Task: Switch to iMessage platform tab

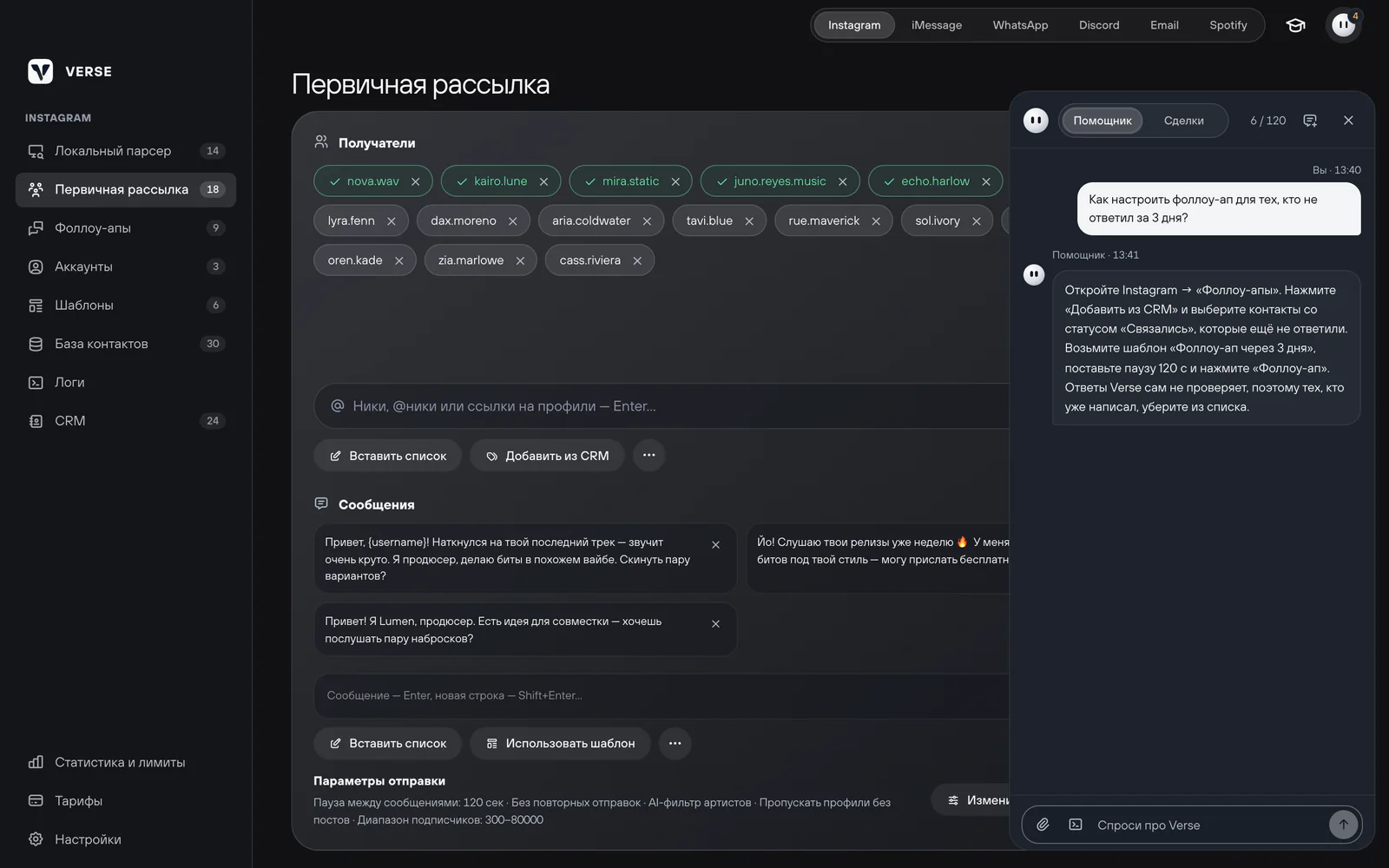Action: [x=937, y=25]
